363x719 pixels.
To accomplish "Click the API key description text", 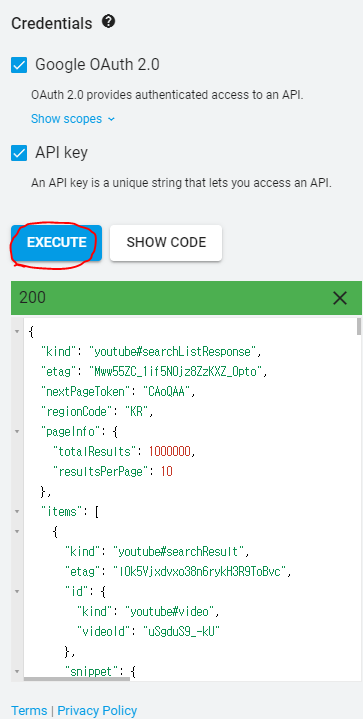I will point(181,183).
